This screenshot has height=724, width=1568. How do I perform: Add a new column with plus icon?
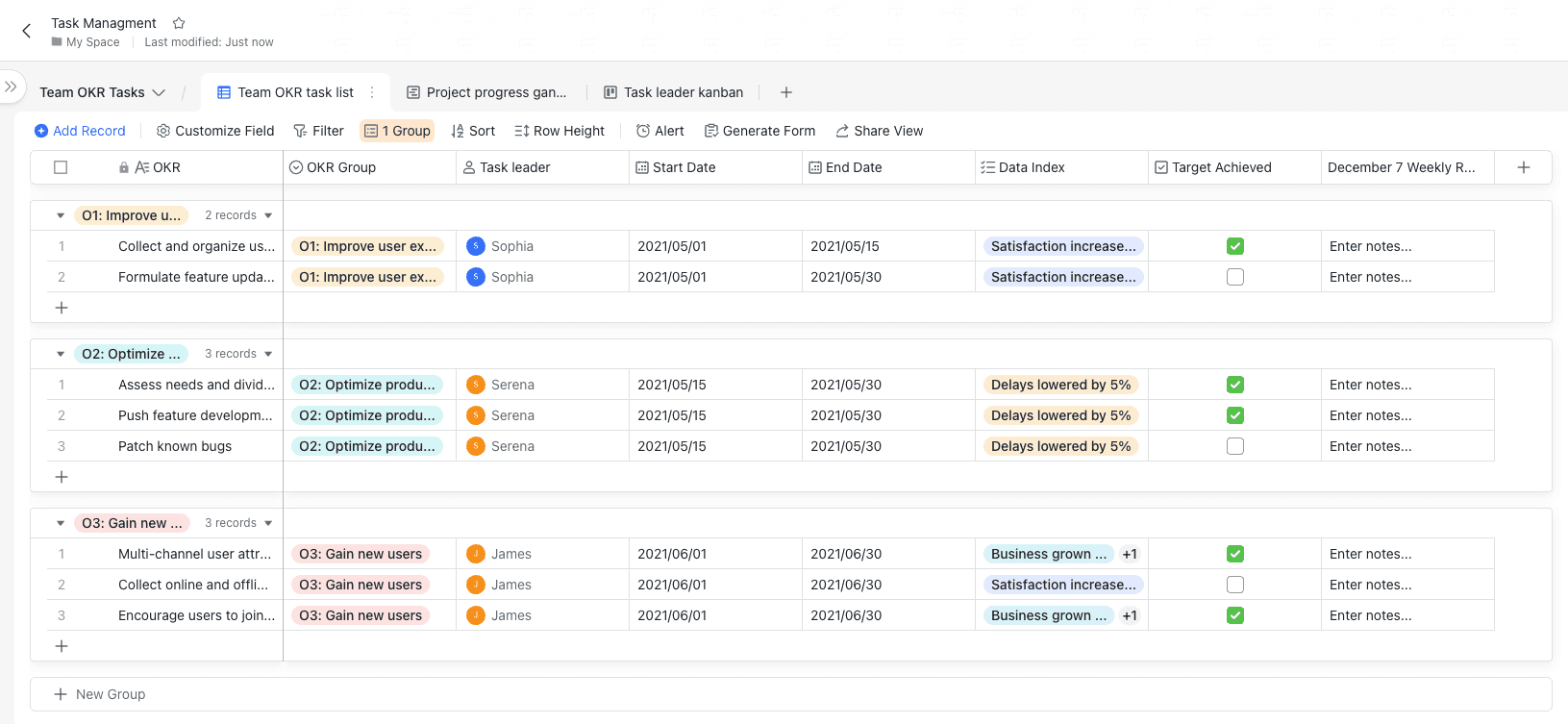tap(1524, 167)
